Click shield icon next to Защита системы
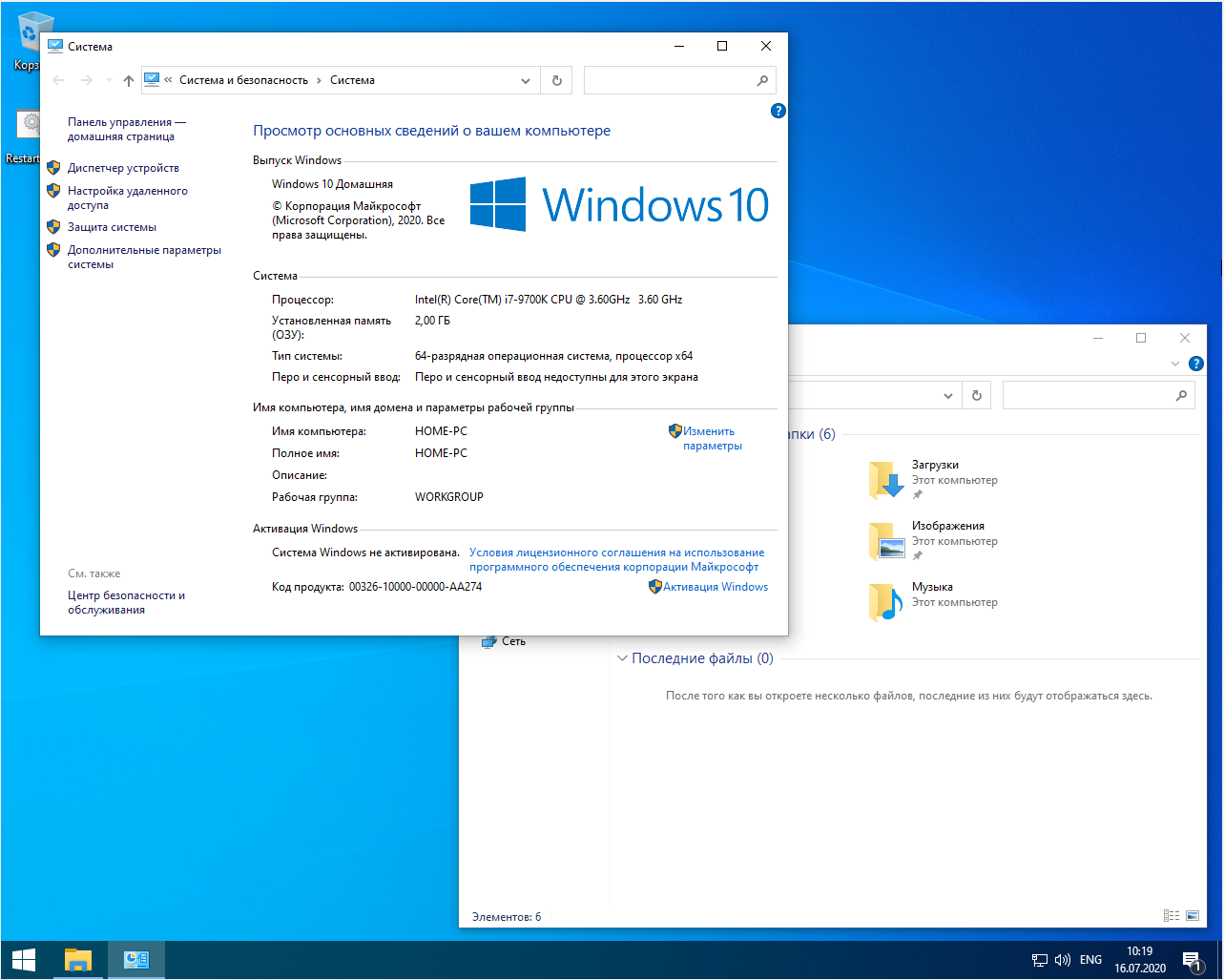 click(x=53, y=227)
